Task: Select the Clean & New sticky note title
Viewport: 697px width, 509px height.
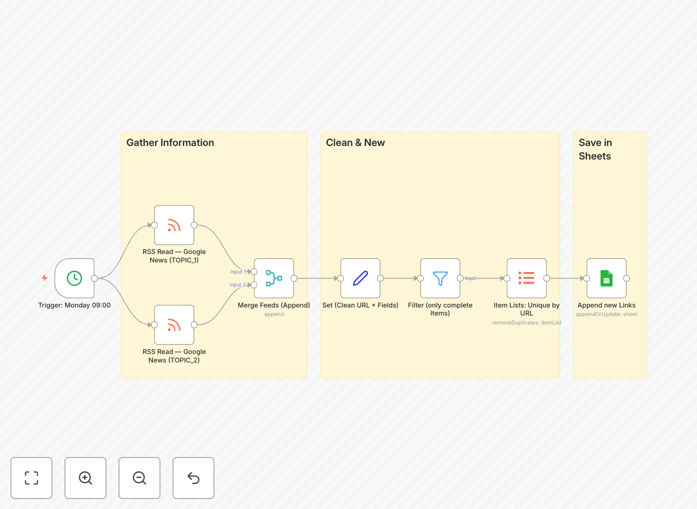Action: click(355, 143)
